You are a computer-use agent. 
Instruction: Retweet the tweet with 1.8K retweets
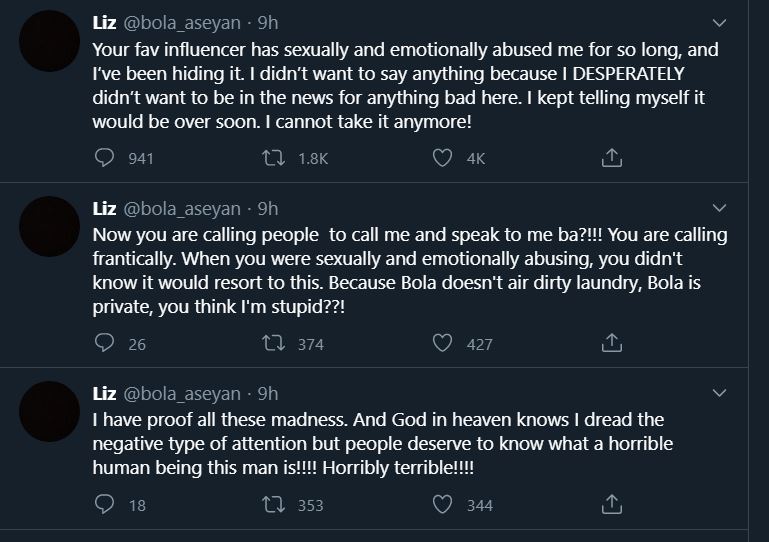click(x=273, y=158)
